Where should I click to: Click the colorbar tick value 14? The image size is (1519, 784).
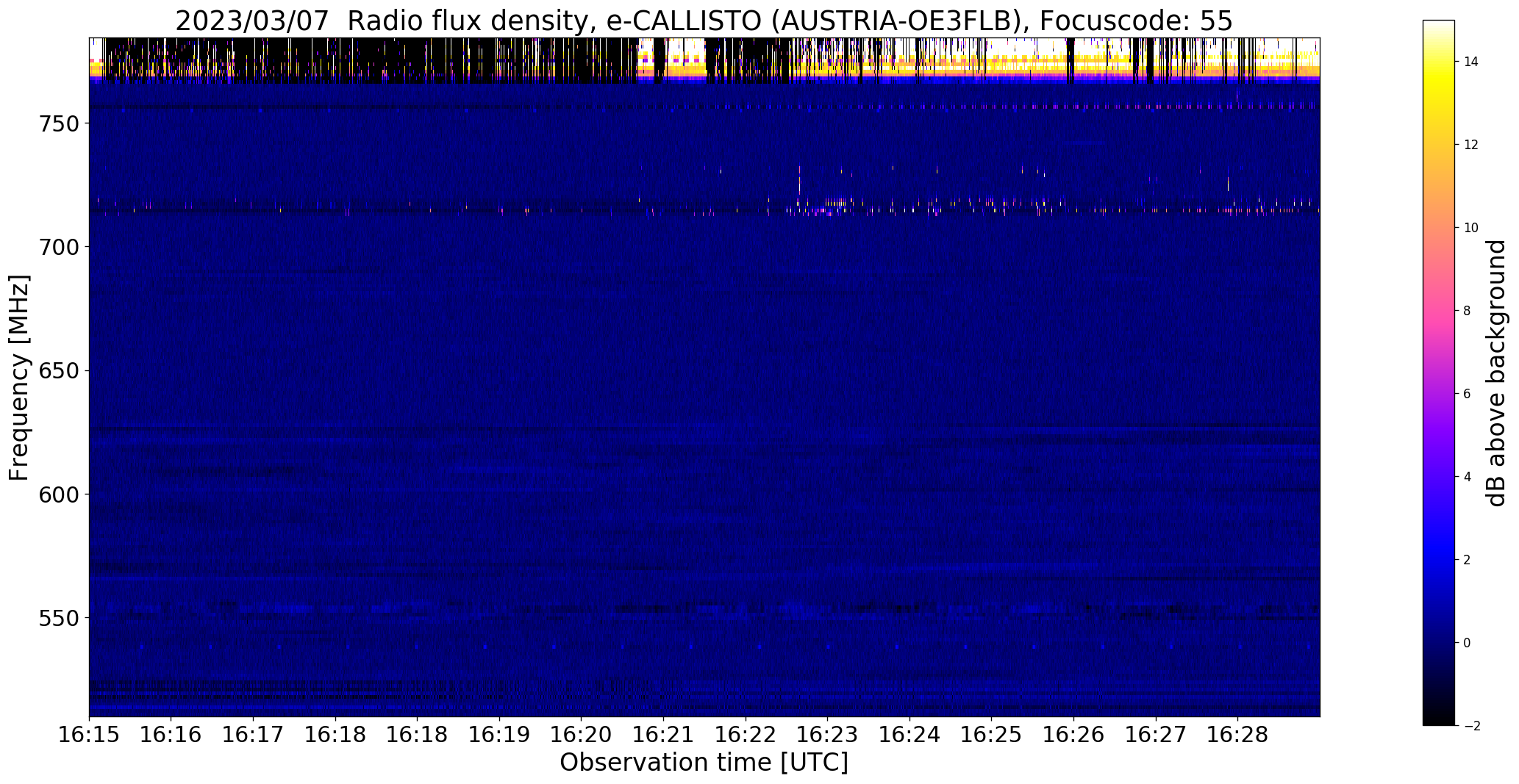tap(1471, 62)
